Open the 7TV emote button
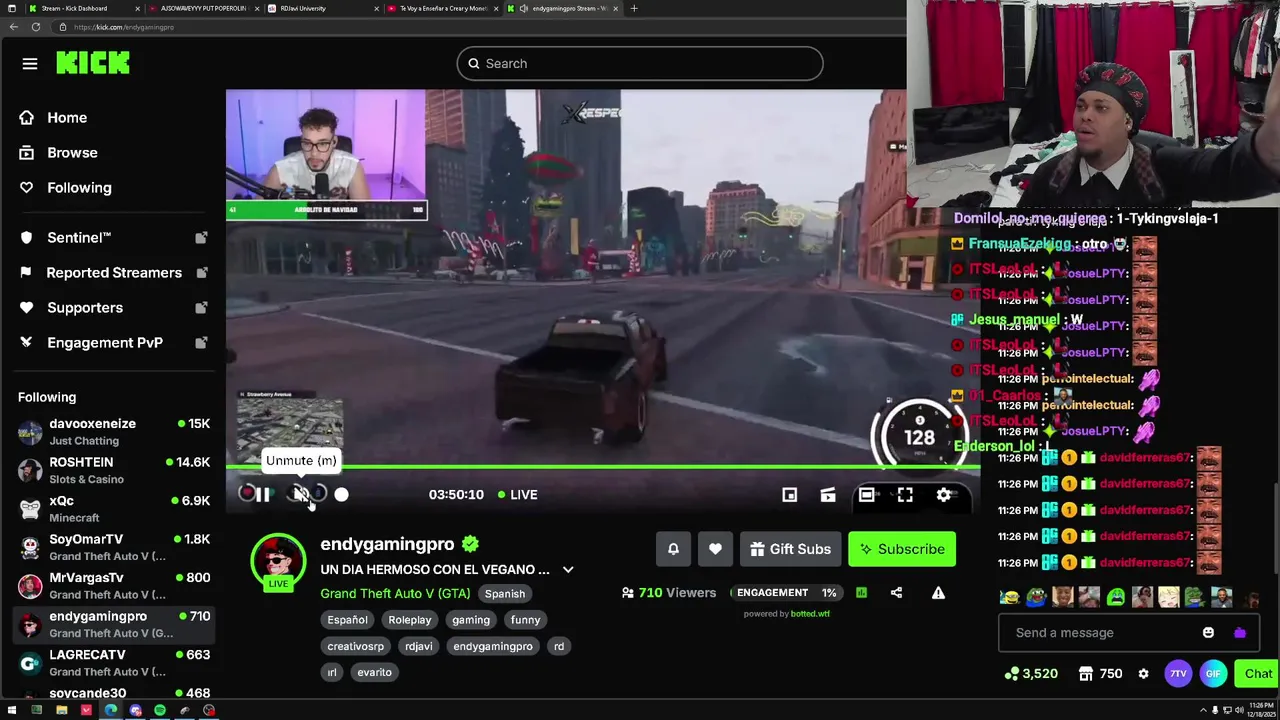The height and width of the screenshot is (720, 1280). (1178, 674)
